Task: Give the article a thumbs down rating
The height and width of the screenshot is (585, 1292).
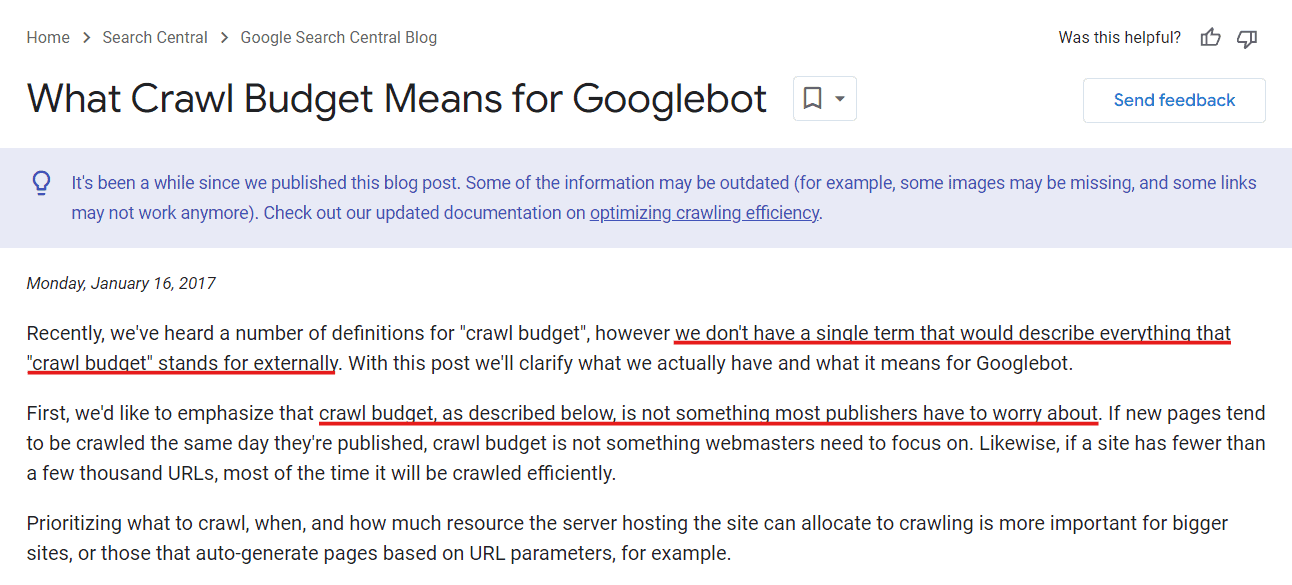Action: pyautogui.click(x=1246, y=38)
